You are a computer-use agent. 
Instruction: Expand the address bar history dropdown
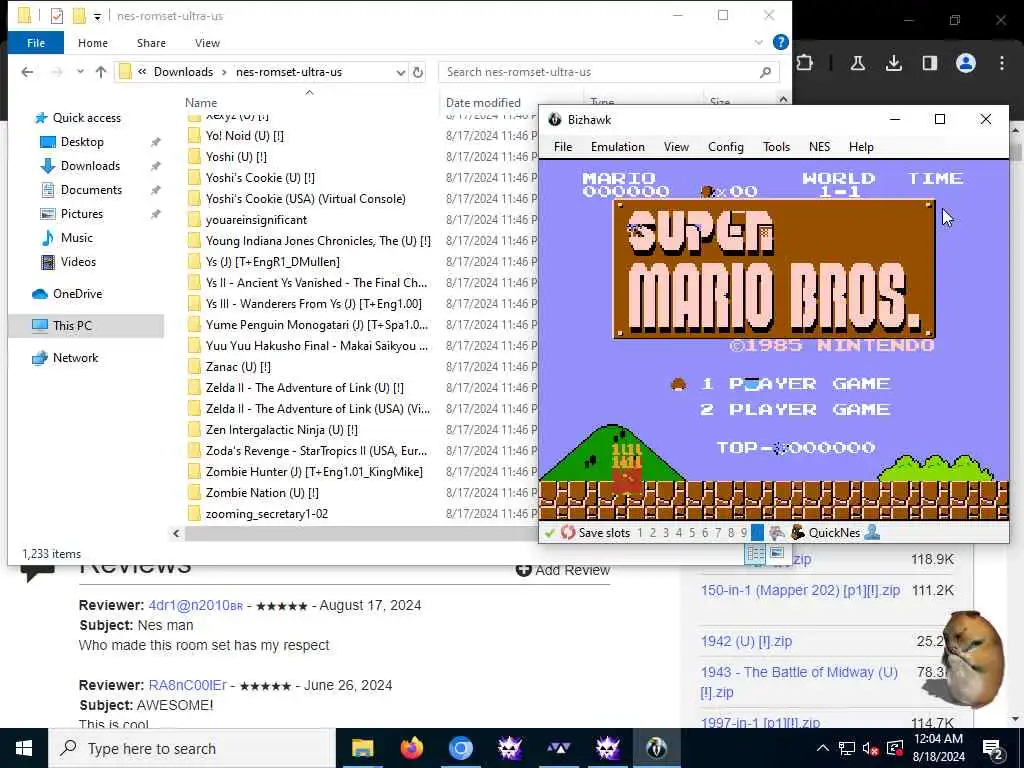[x=400, y=72]
